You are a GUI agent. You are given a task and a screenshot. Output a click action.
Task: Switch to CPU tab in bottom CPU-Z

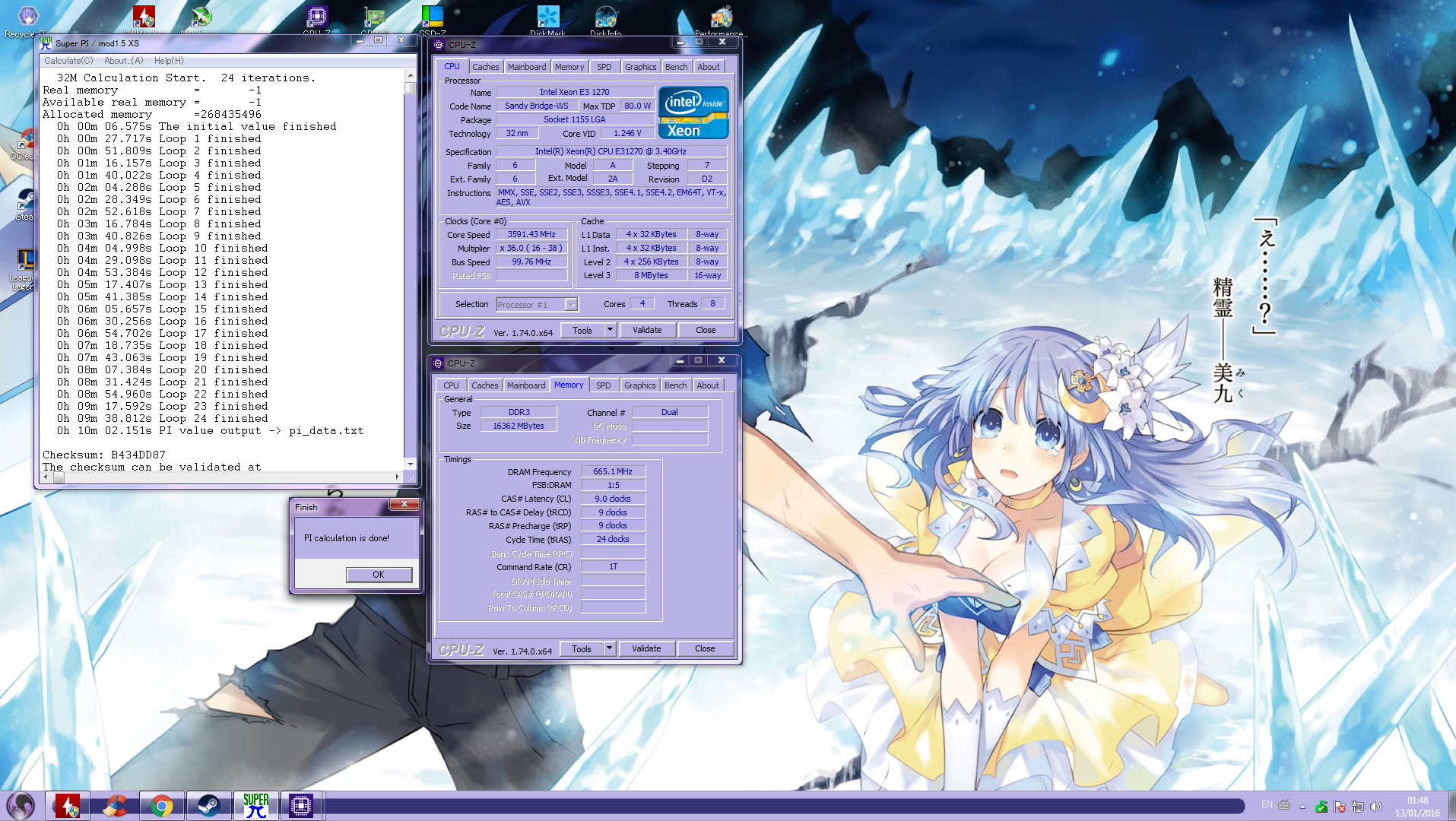click(451, 385)
